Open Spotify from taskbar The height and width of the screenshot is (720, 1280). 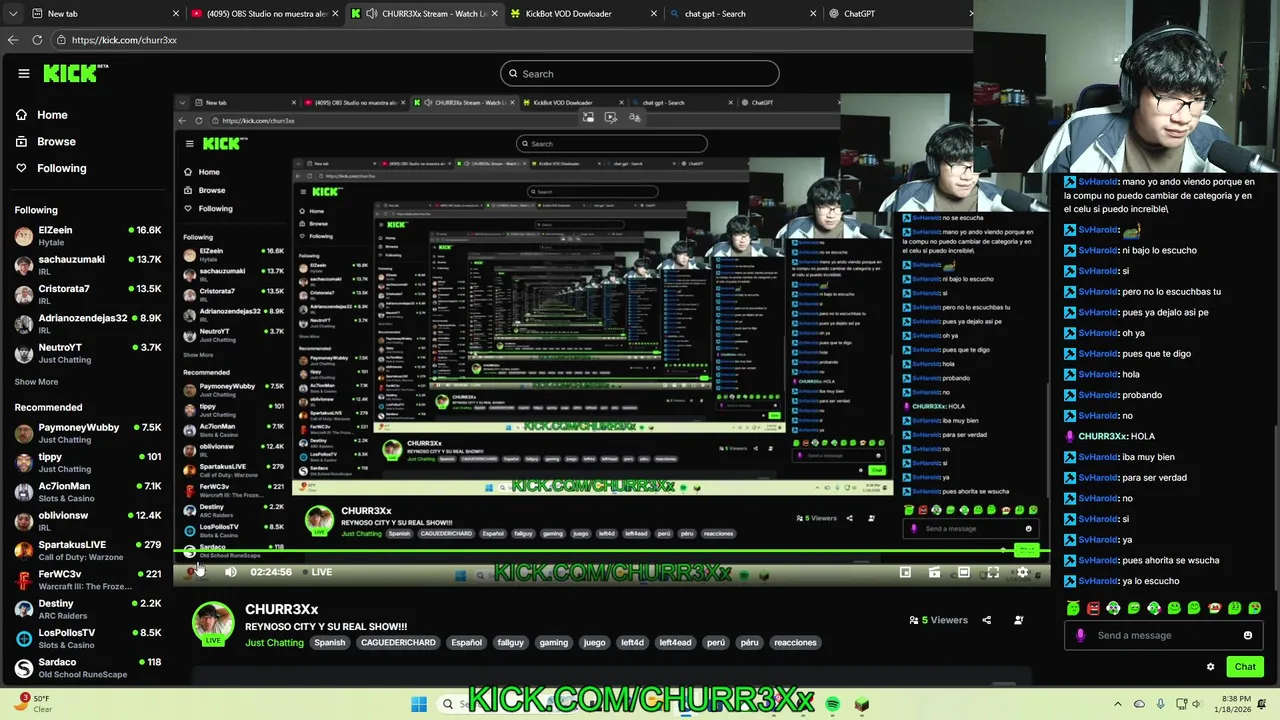tap(833, 704)
